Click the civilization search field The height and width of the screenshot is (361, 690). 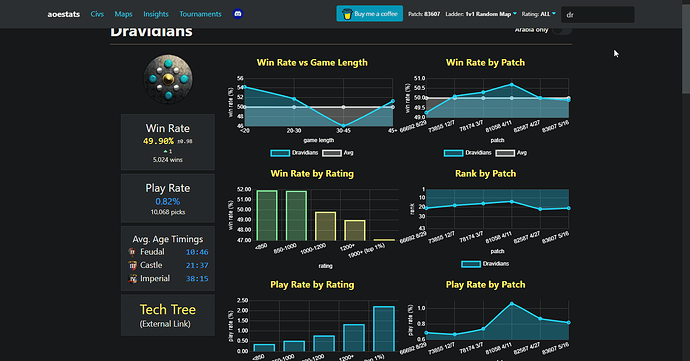(598, 15)
